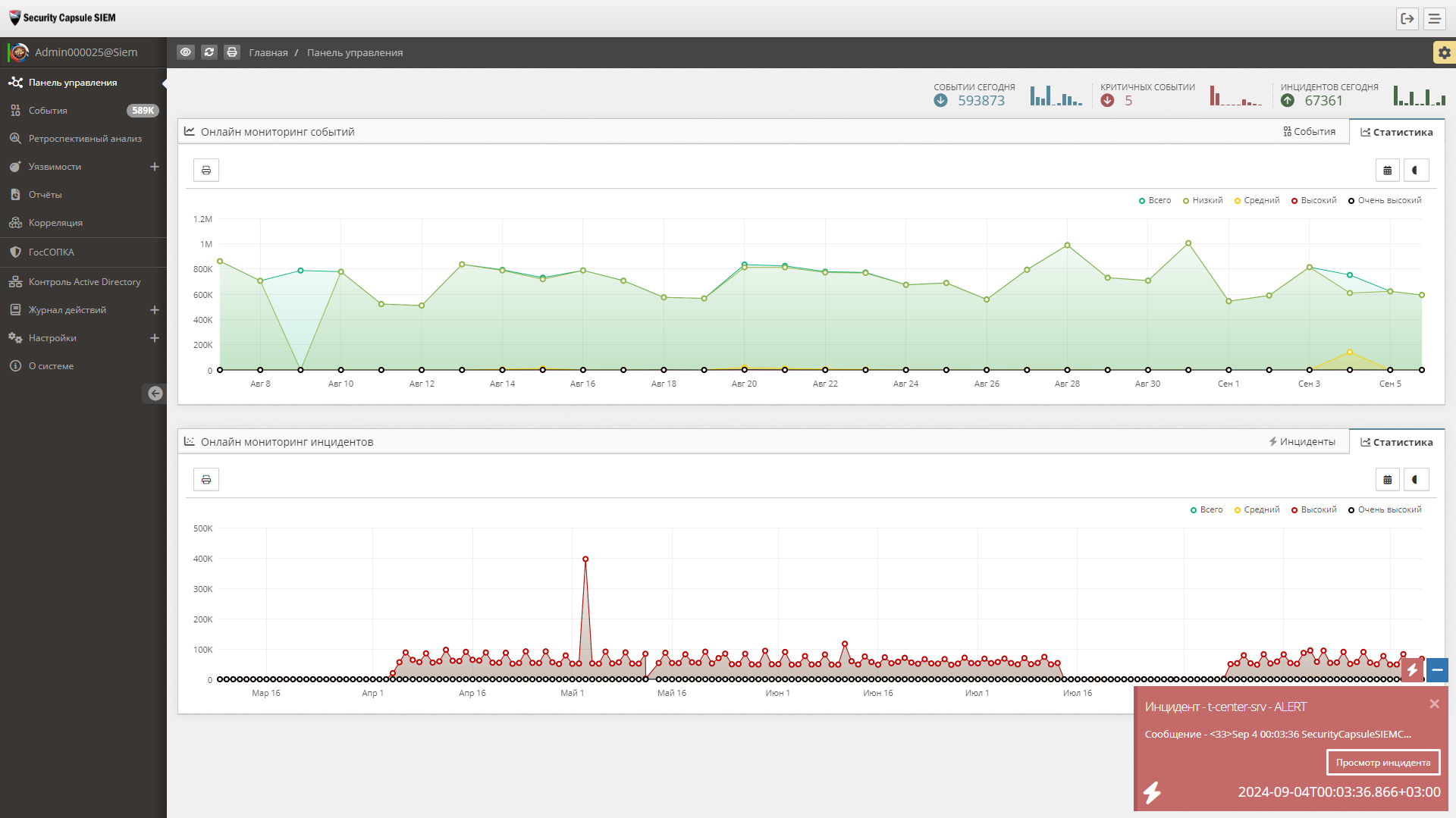Collapse the sidebar with the arrow button
The width and height of the screenshot is (1456, 818).
[x=155, y=393]
